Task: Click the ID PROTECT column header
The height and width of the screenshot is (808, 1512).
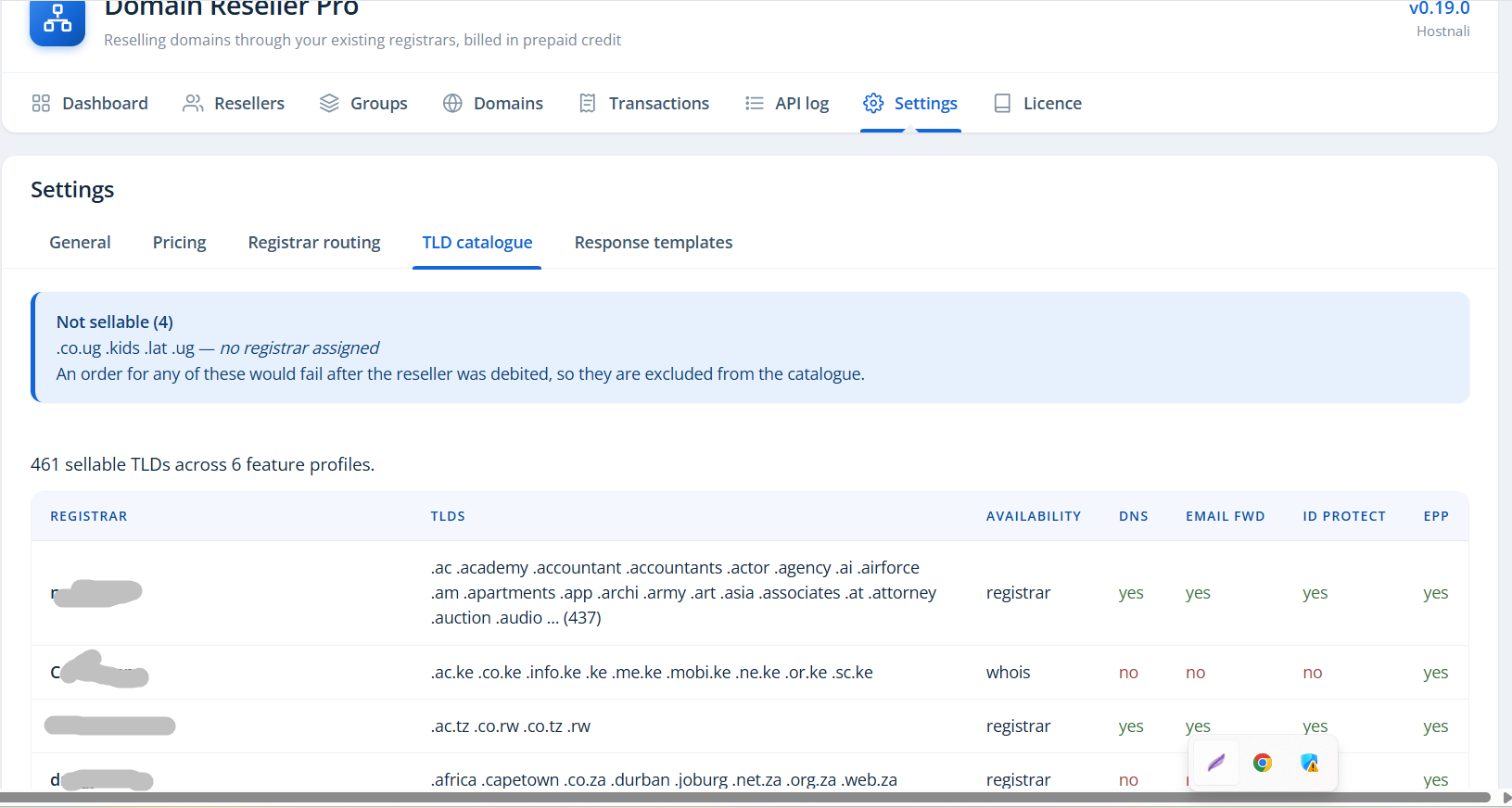Action: coord(1344,516)
